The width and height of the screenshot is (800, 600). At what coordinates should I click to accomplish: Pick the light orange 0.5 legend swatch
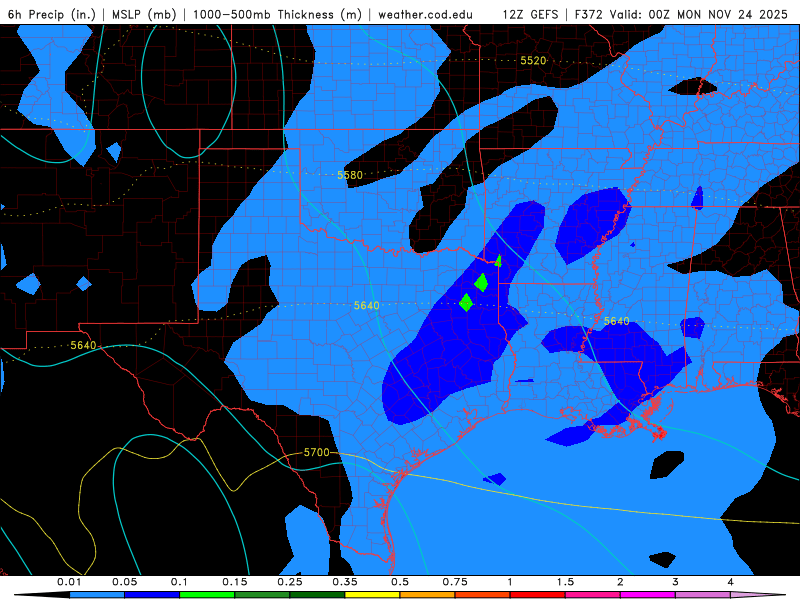[x=428, y=595]
